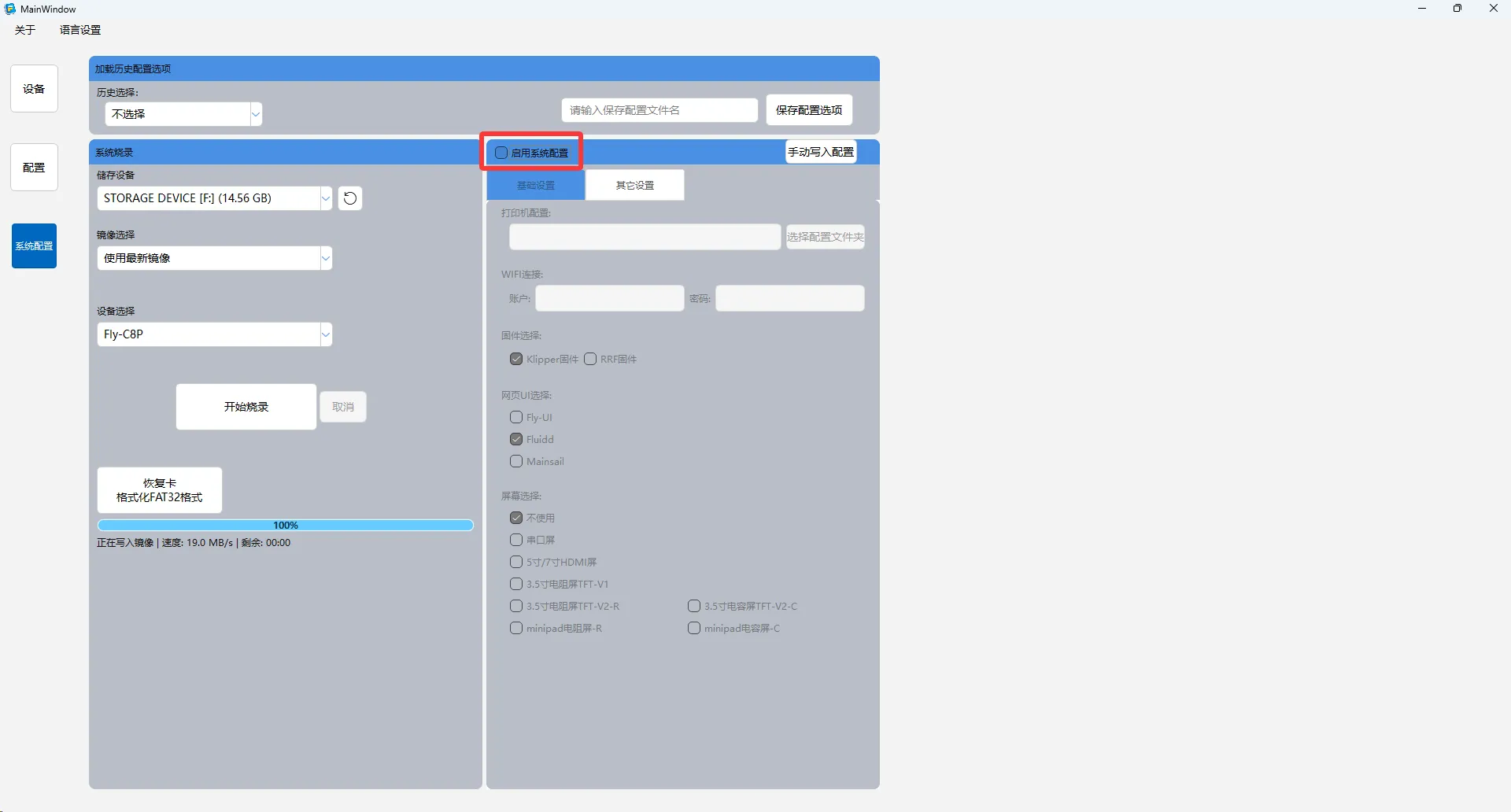
Task: Switch to the 其它设置 tab
Action: (634, 186)
